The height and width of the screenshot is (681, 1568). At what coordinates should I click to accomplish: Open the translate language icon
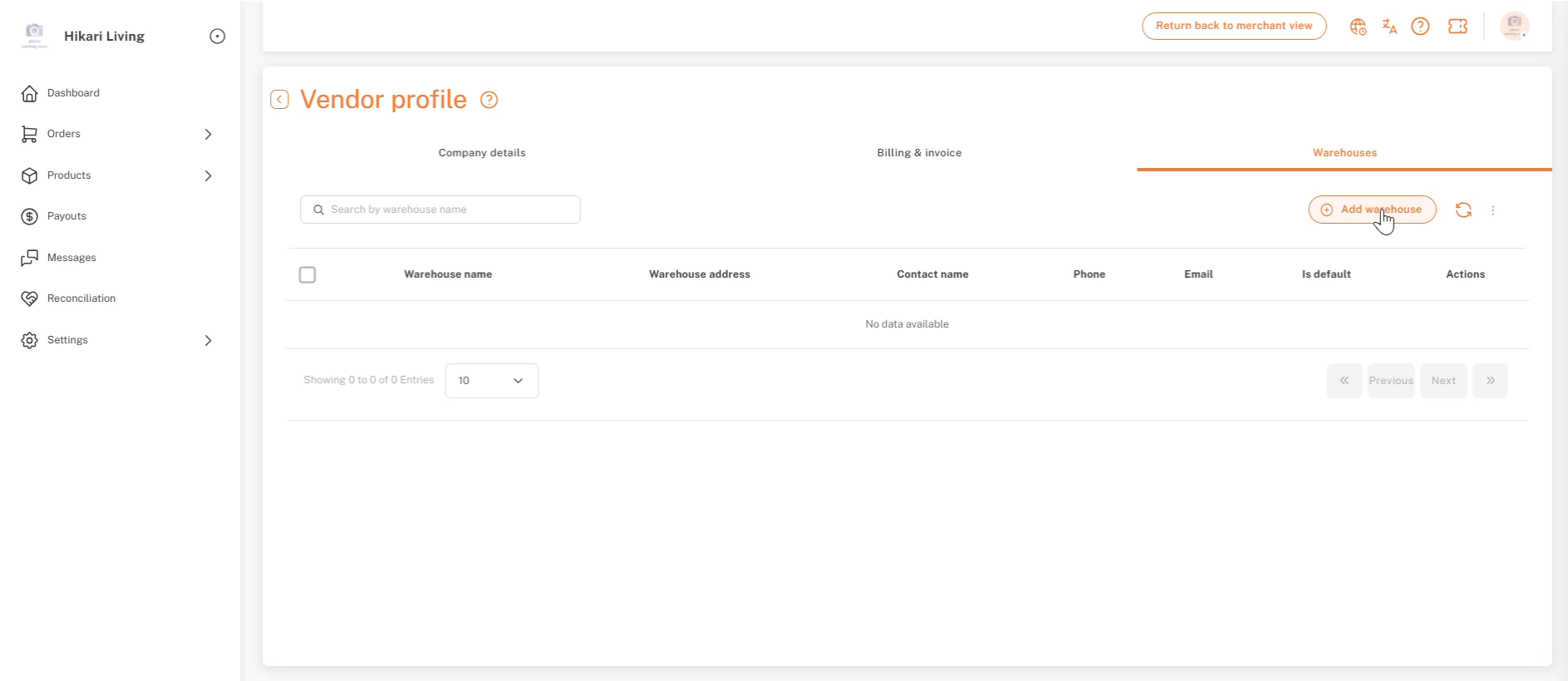(1389, 27)
